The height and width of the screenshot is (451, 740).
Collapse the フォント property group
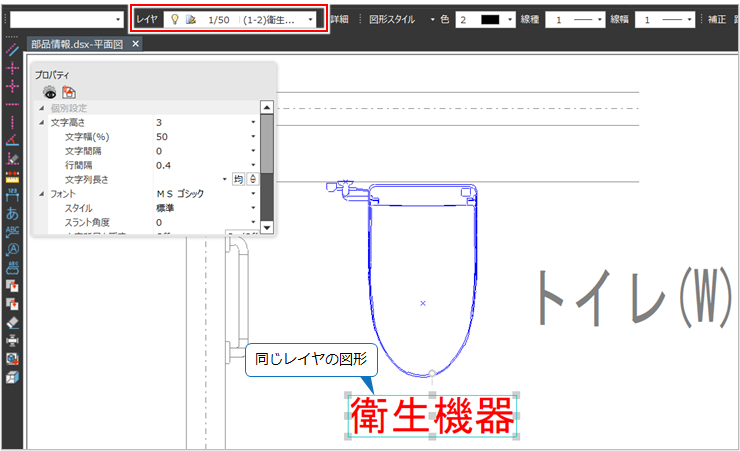pyautogui.click(x=41, y=193)
